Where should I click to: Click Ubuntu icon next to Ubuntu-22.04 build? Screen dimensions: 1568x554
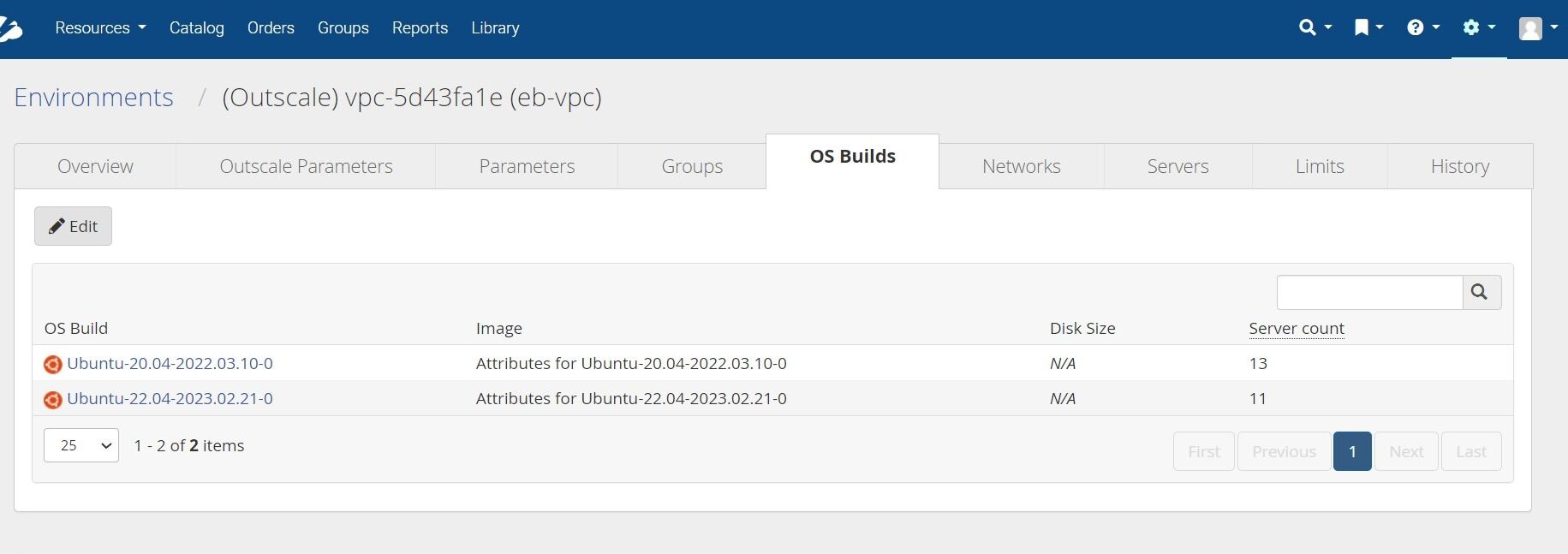pyautogui.click(x=52, y=400)
